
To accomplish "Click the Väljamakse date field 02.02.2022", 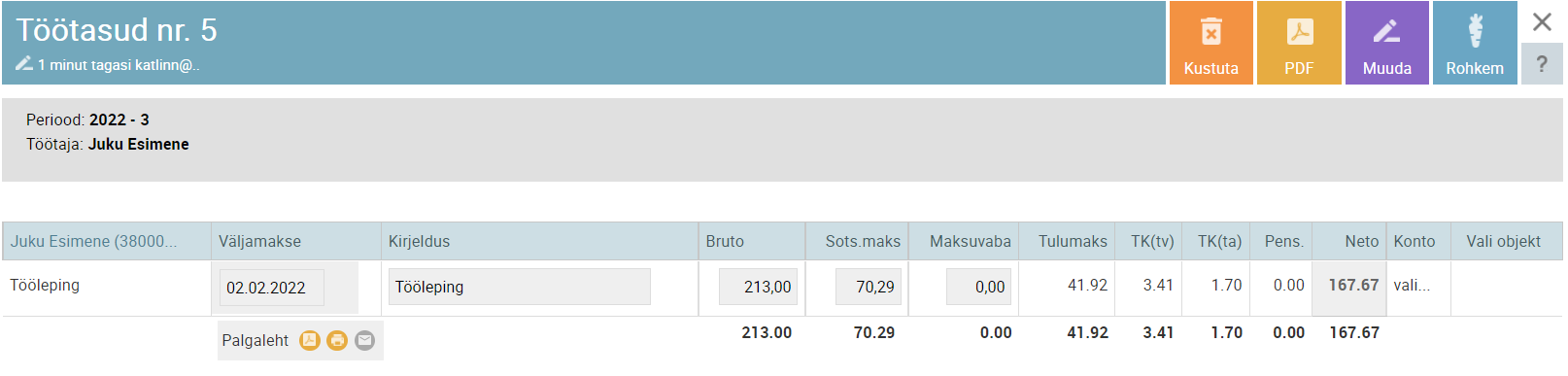I will click(272, 288).
